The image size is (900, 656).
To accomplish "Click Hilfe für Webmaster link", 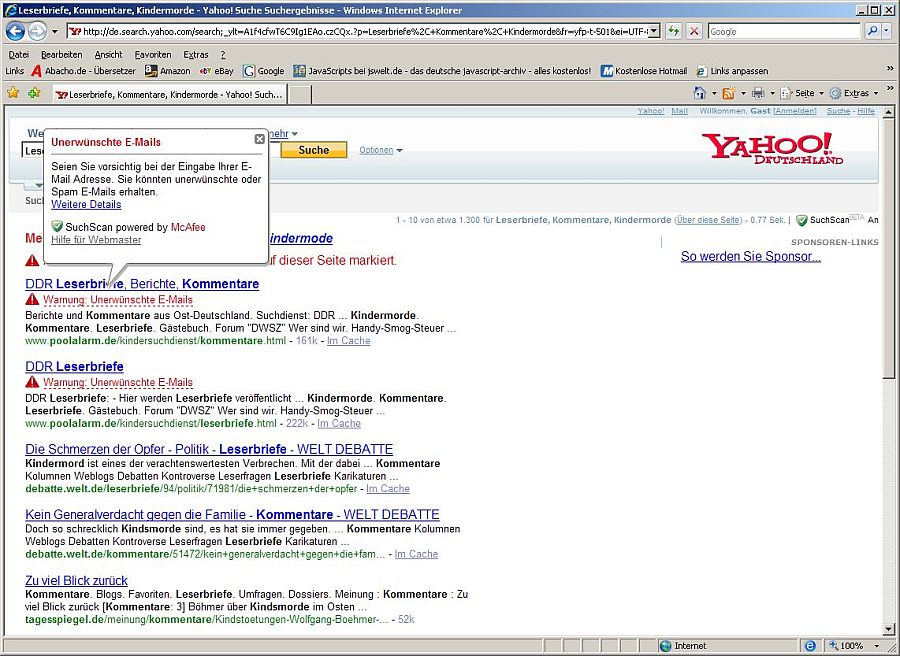I will (x=96, y=240).
